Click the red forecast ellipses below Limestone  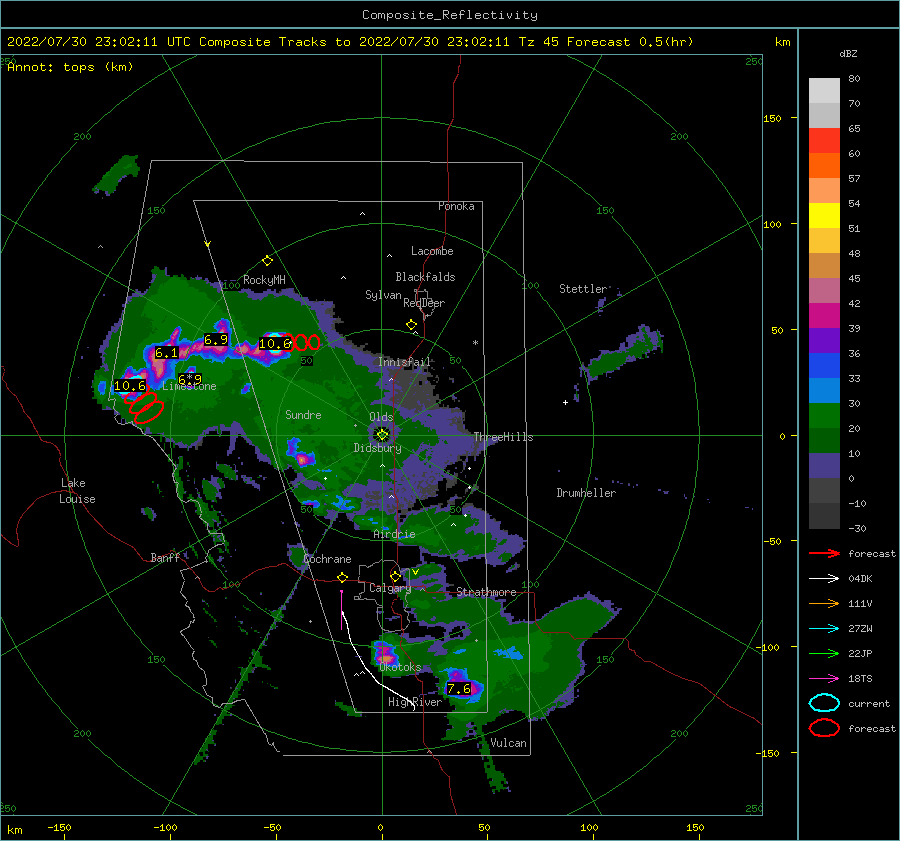point(145,406)
